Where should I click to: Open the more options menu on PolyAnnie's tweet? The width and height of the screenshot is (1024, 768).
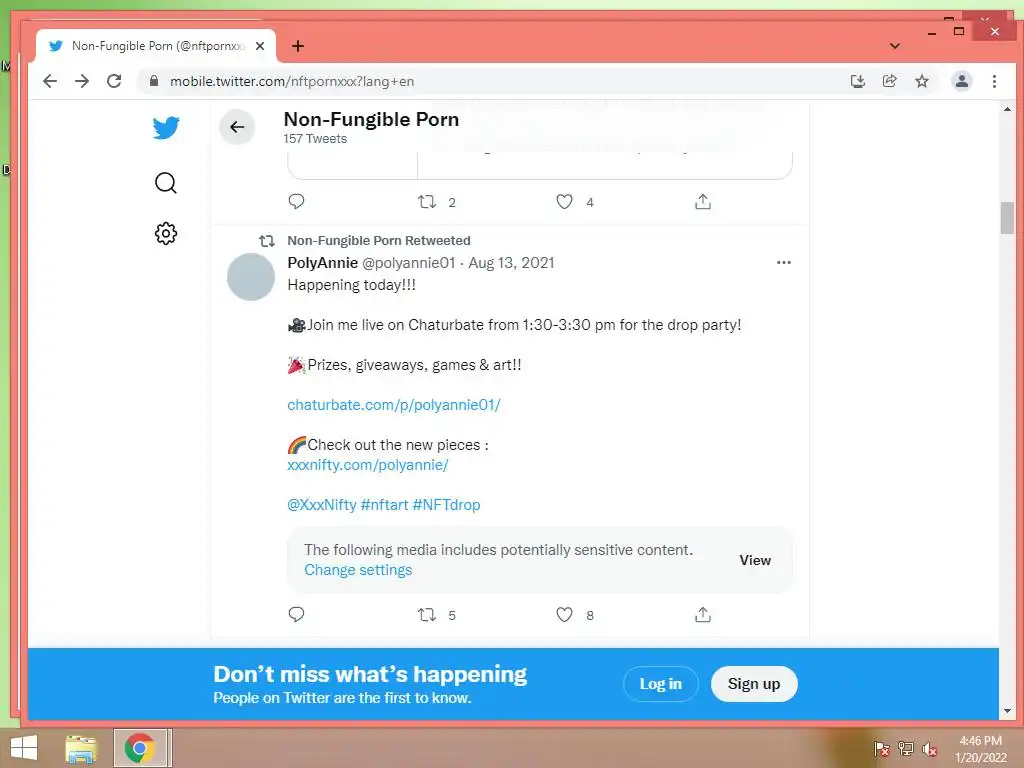coord(784,263)
